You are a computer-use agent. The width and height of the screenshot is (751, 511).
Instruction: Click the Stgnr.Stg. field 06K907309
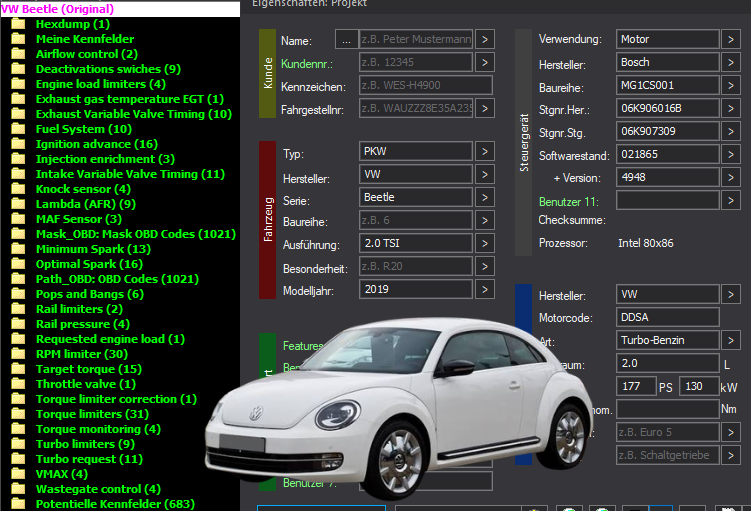point(668,131)
